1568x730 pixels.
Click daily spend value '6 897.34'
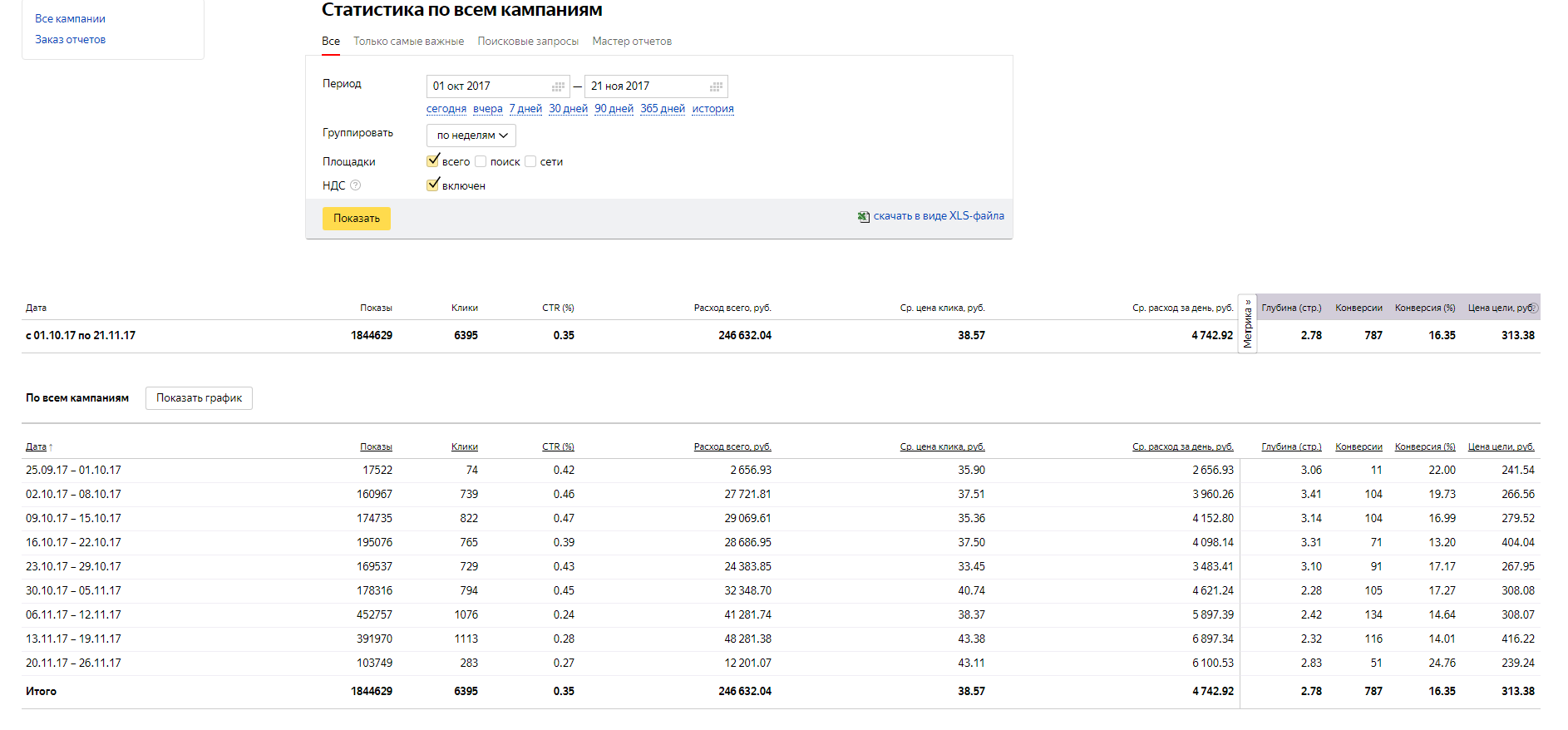[1213, 639]
